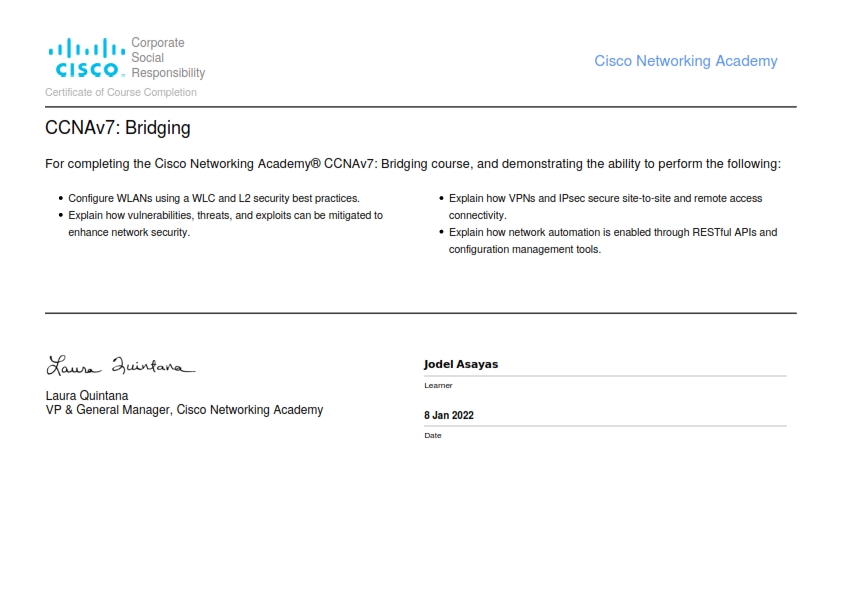Click the Learner field label
This screenshot has height=595, width=842.
(438, 386)
